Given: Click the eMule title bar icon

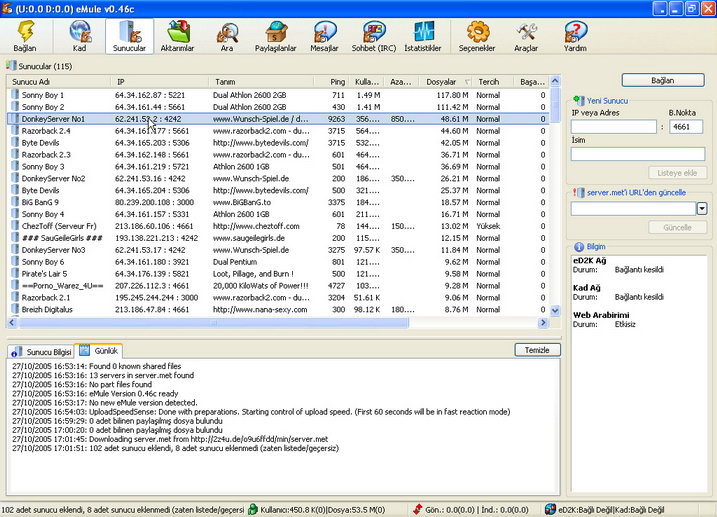Looking at the screenshot, I should pyautogui.click(x=6, y=9).
